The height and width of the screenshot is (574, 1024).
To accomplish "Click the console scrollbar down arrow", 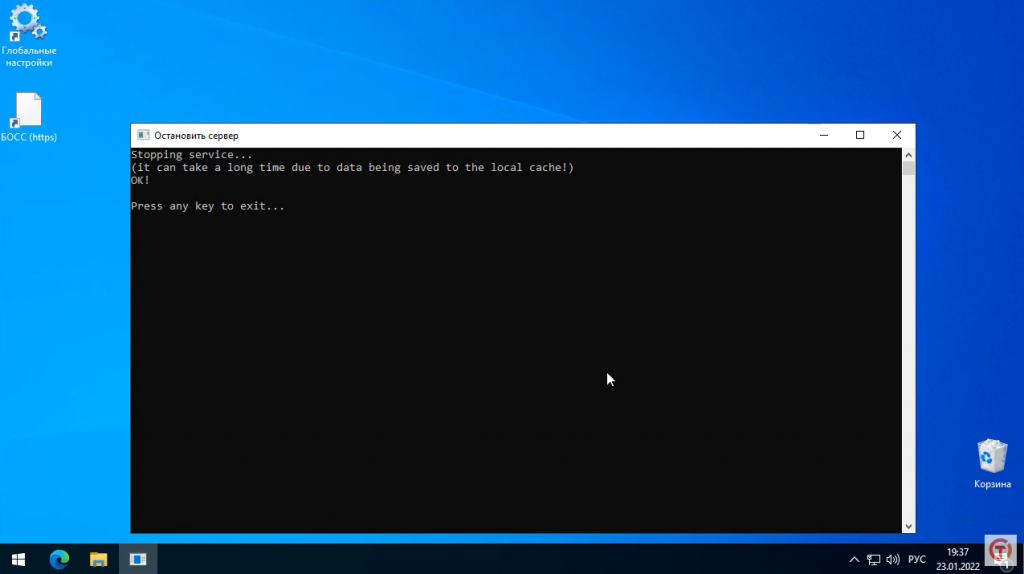I will [x=908, y=526].
